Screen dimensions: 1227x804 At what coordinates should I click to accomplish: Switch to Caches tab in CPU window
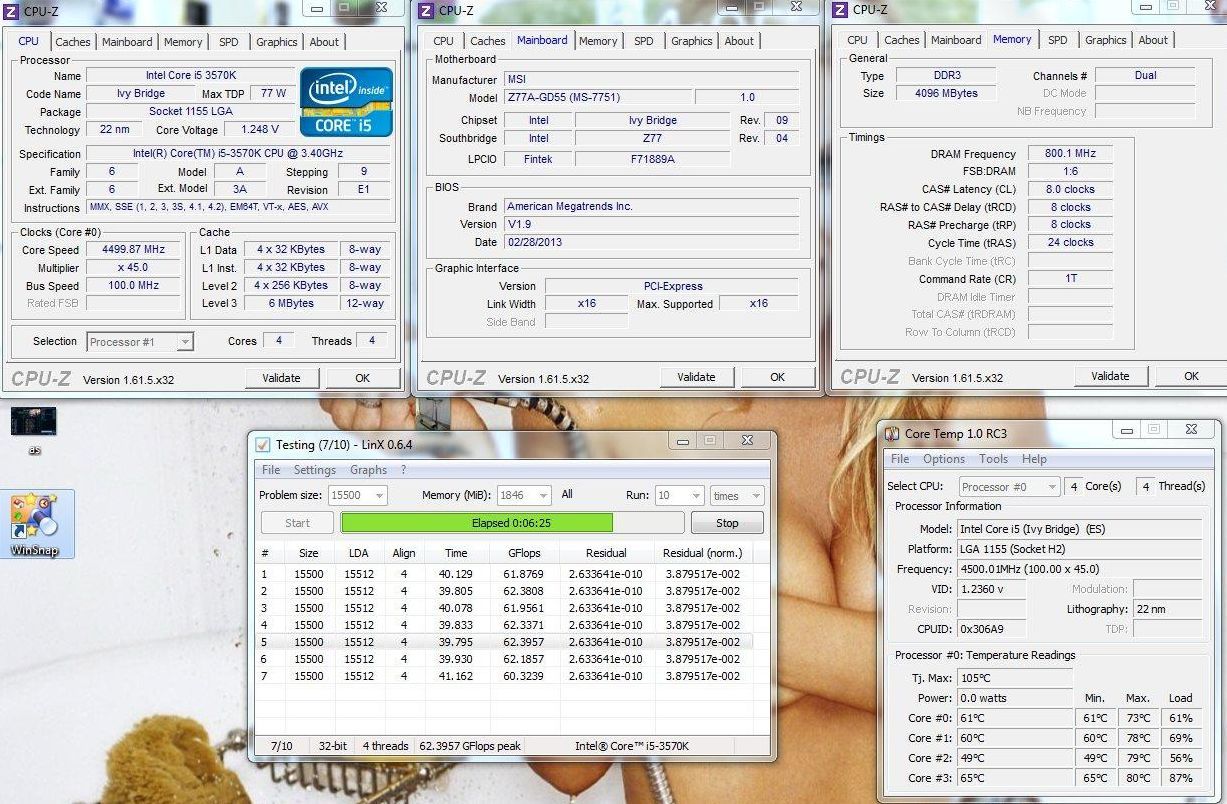pyautogui.click(x=73, y=42)
